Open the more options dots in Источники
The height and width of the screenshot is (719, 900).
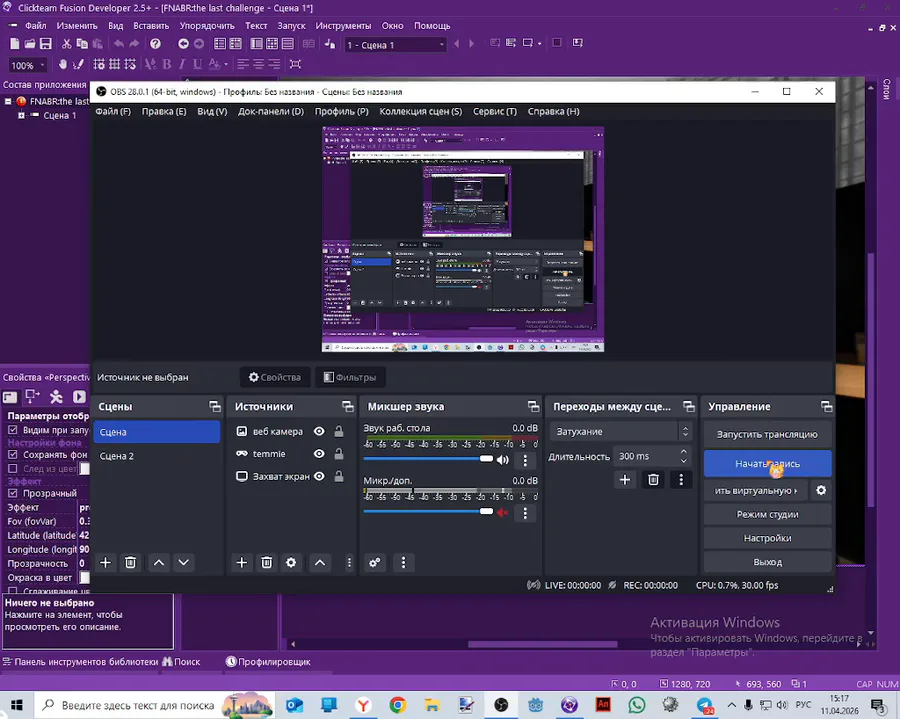pos(349,562)
